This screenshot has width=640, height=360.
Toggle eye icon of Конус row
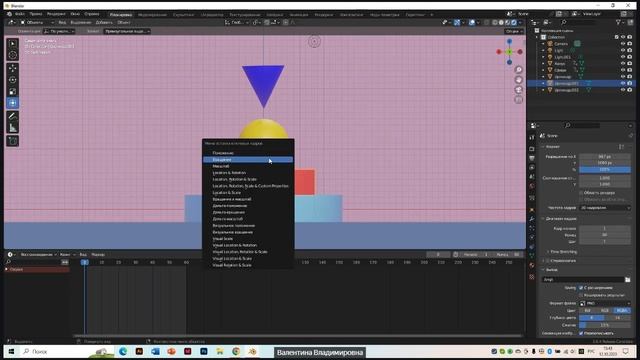623,63
